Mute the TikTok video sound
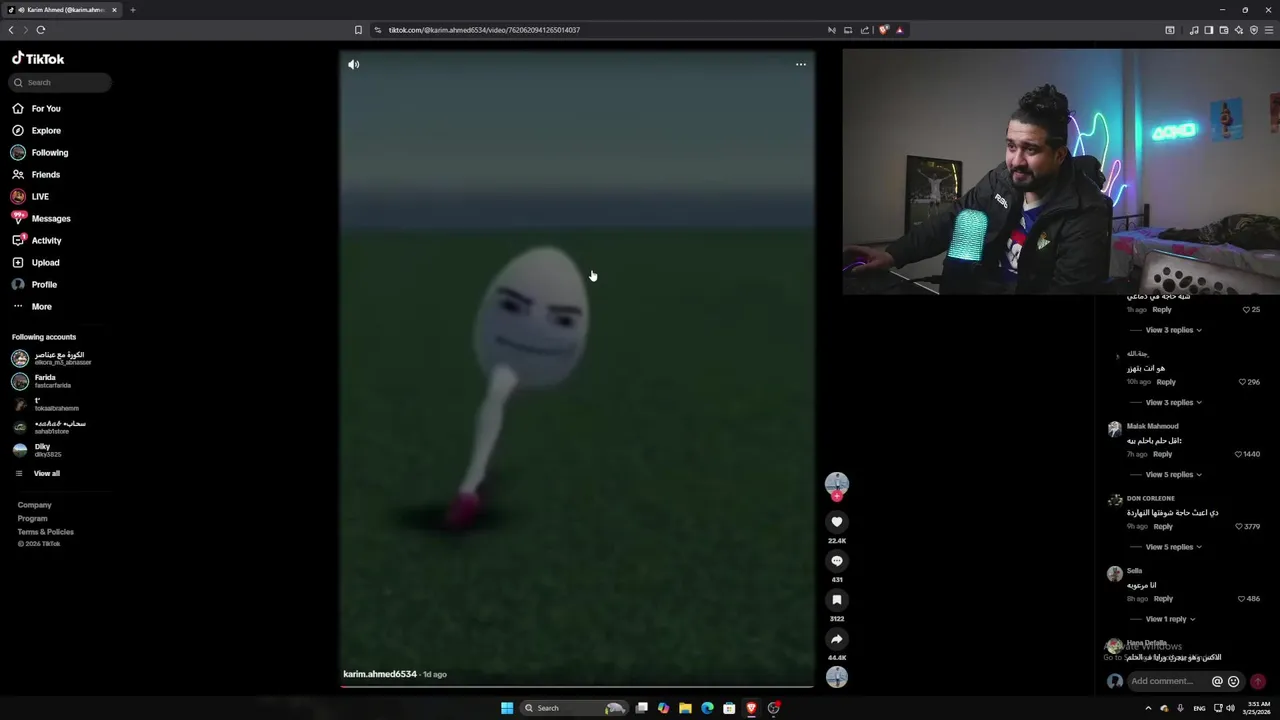The height and width of the screenshot is (720, 1280). (x=353, y=64)
